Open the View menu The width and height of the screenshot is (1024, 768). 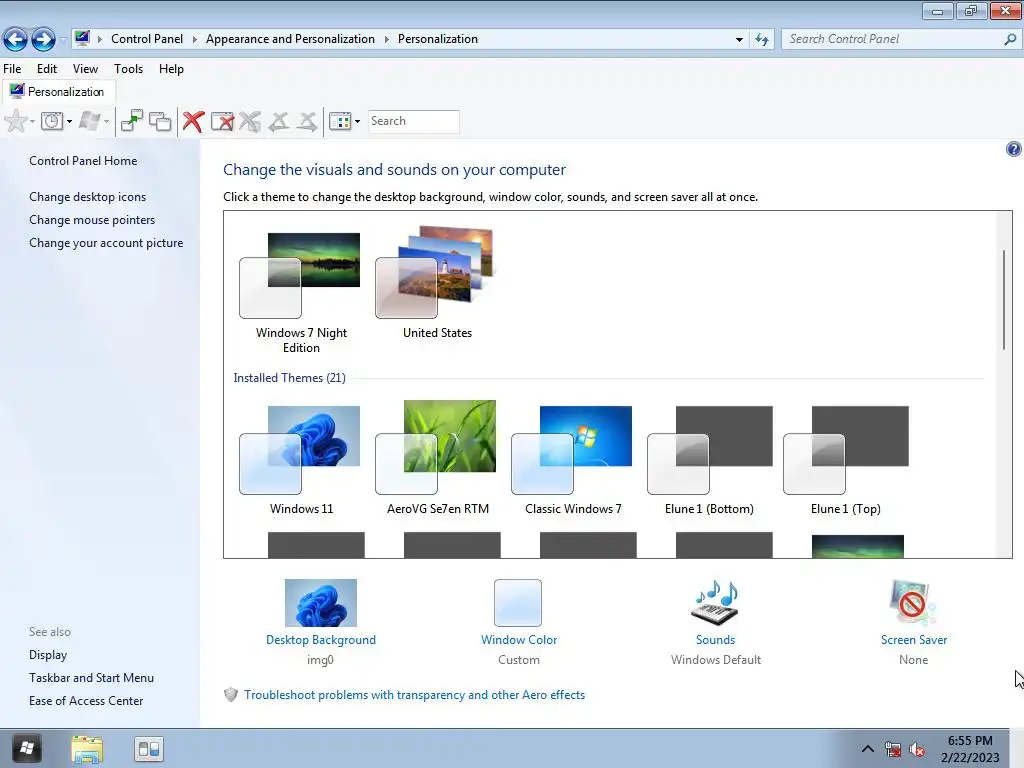[x=85, y=69]
